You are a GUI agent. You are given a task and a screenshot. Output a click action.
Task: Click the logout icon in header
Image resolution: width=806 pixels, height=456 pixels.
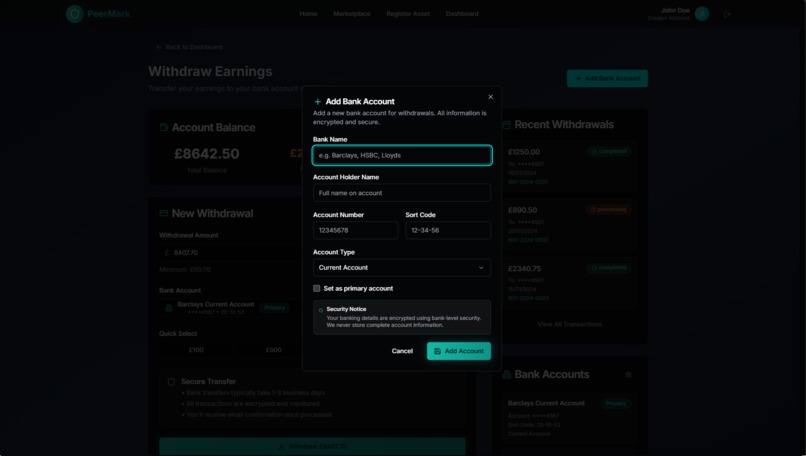coord(727,14)
